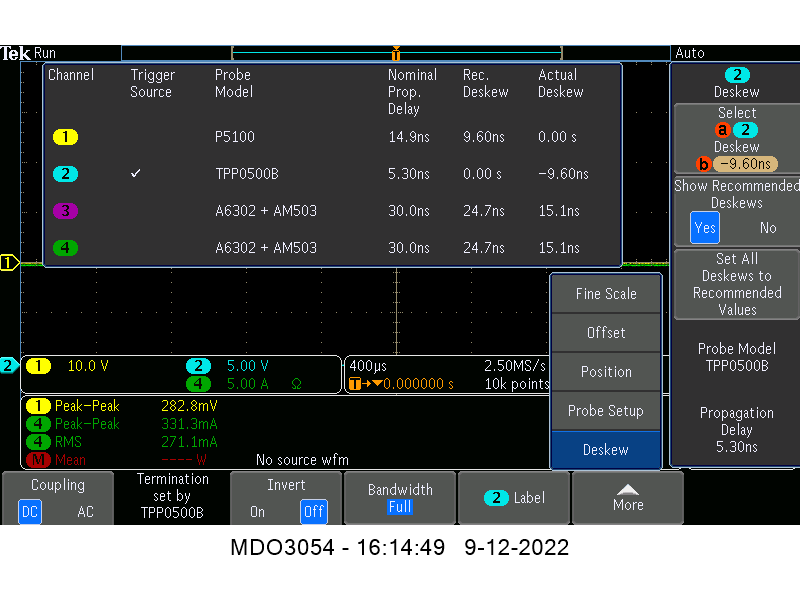Image resolution: width=800 pixels, height=600 pixels.
Task: Click the orange 'b' knob indicator beside deskew value
Action: click(704, 164)
